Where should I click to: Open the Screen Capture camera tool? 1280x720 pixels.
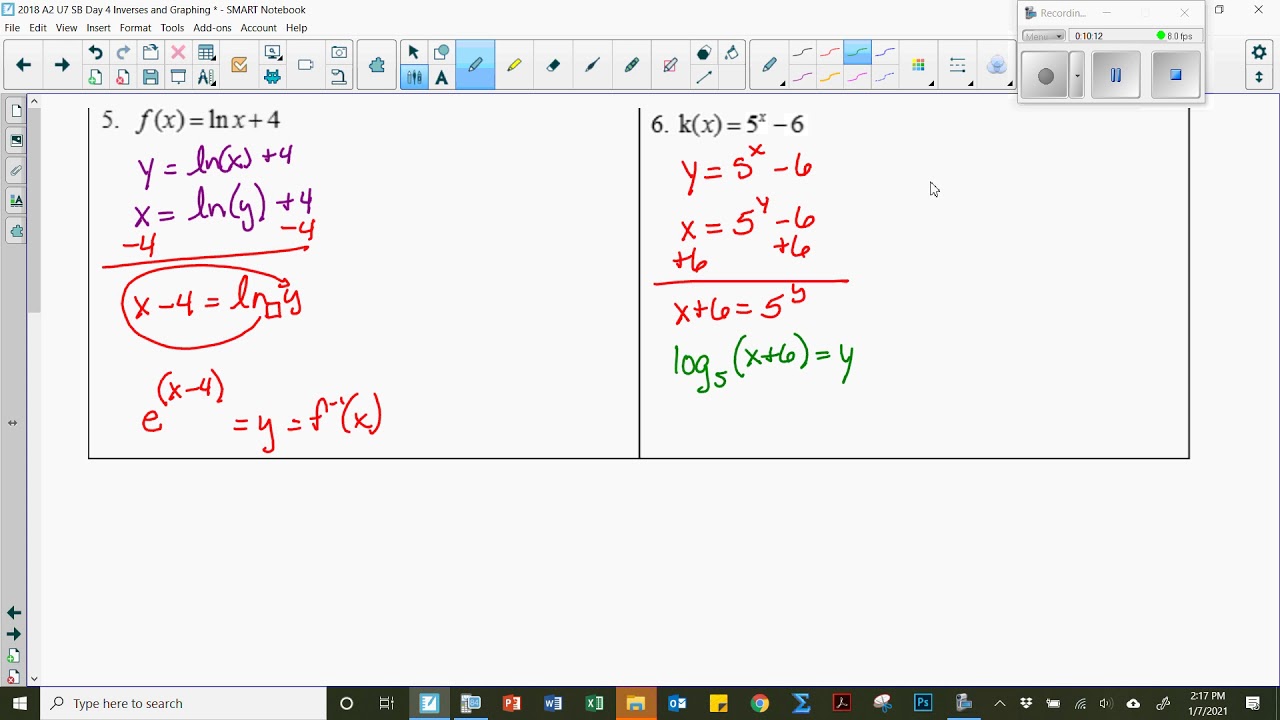pyautogui.click(x=339, y=53)
